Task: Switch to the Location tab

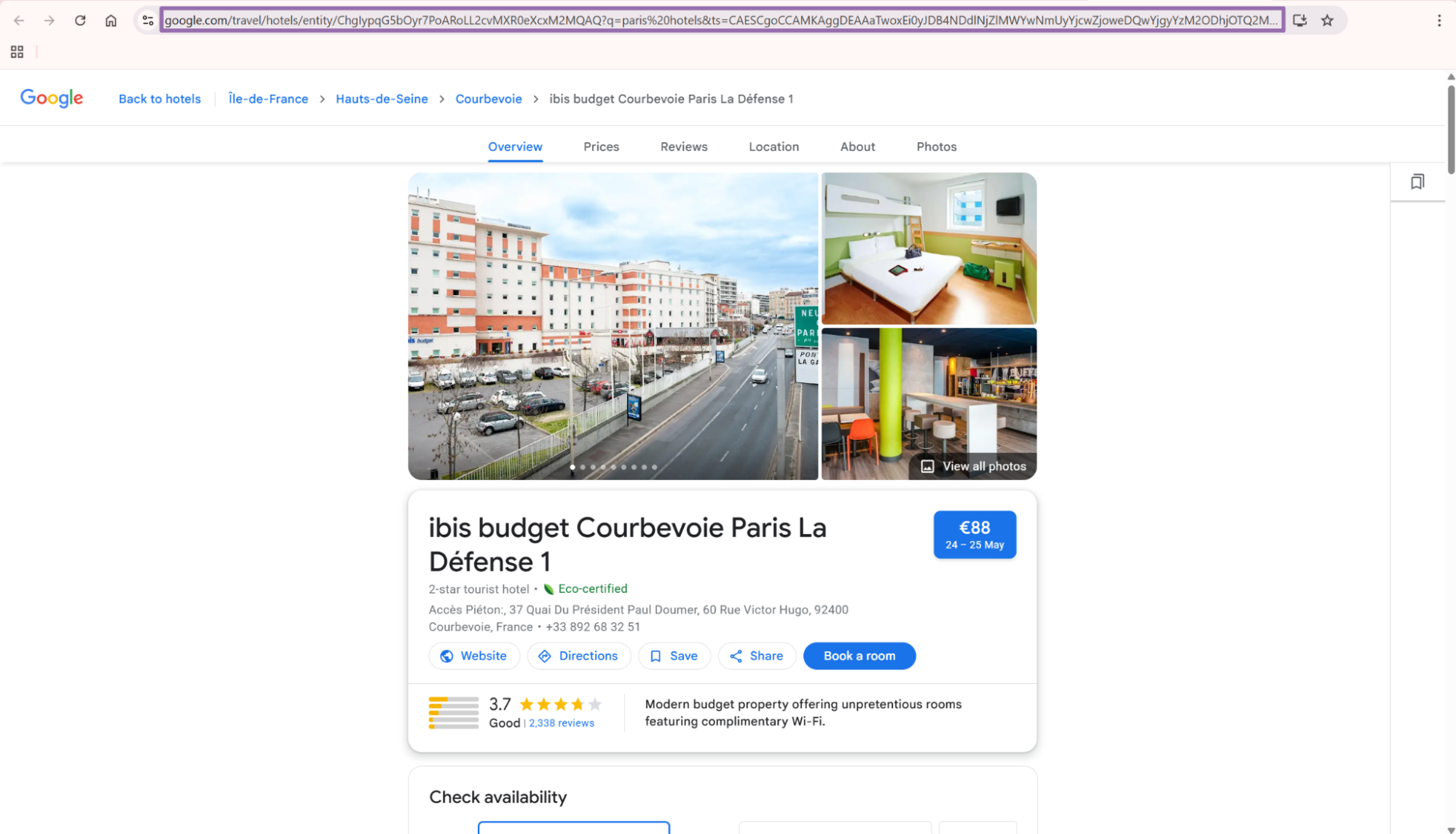Action: (774, 146)
